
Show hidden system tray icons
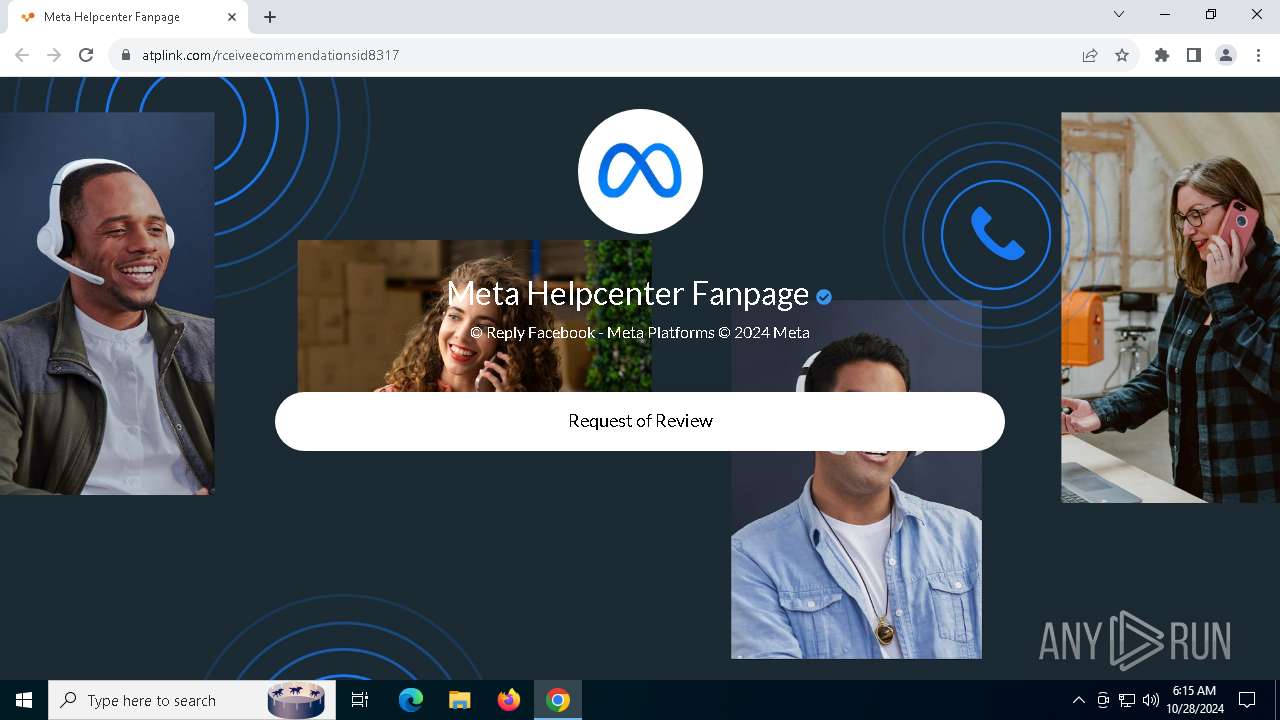tap(1078, 700)
